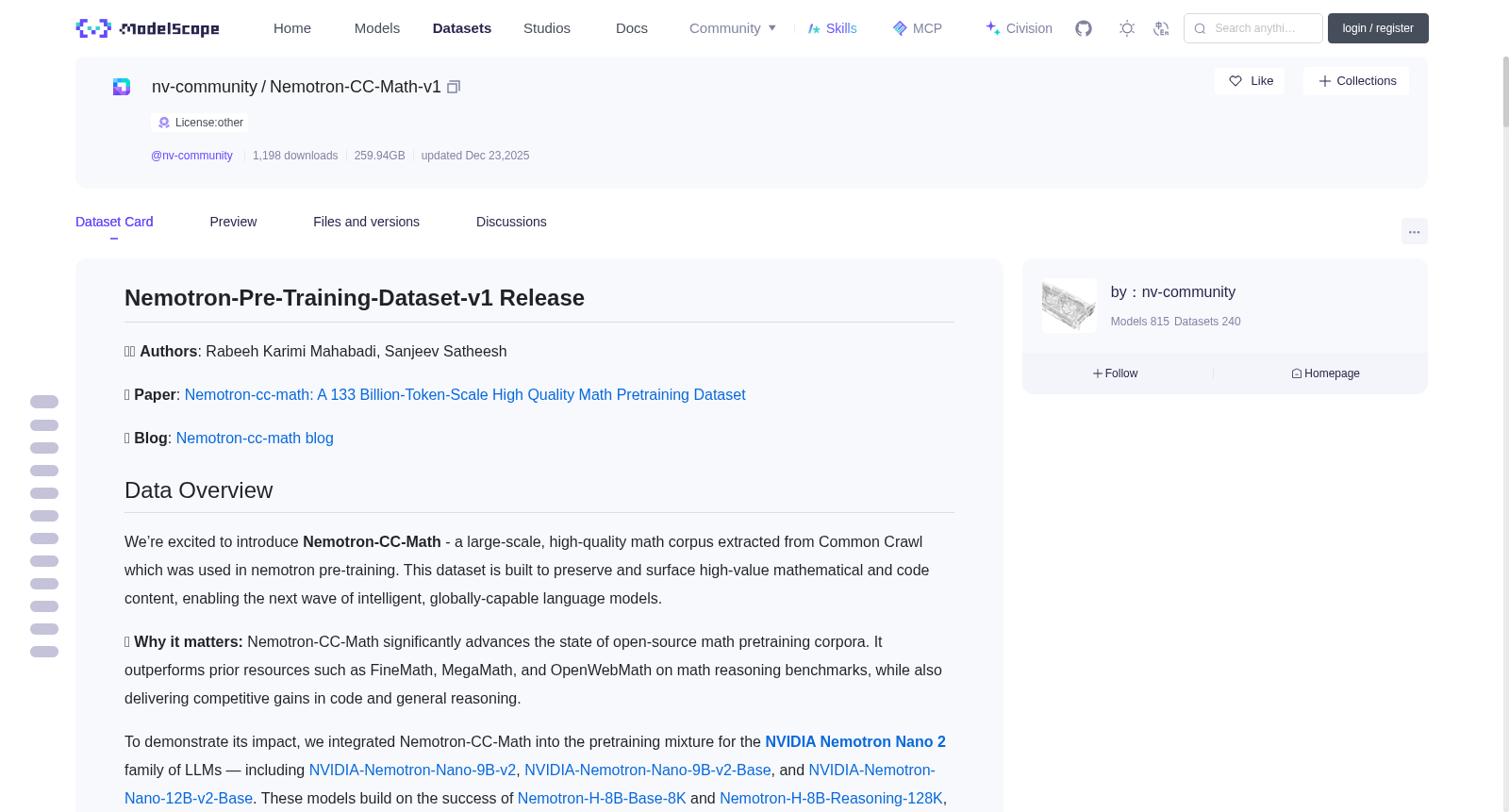
Task: Select Datasets in the top navigation
Action: click(462, 28)
